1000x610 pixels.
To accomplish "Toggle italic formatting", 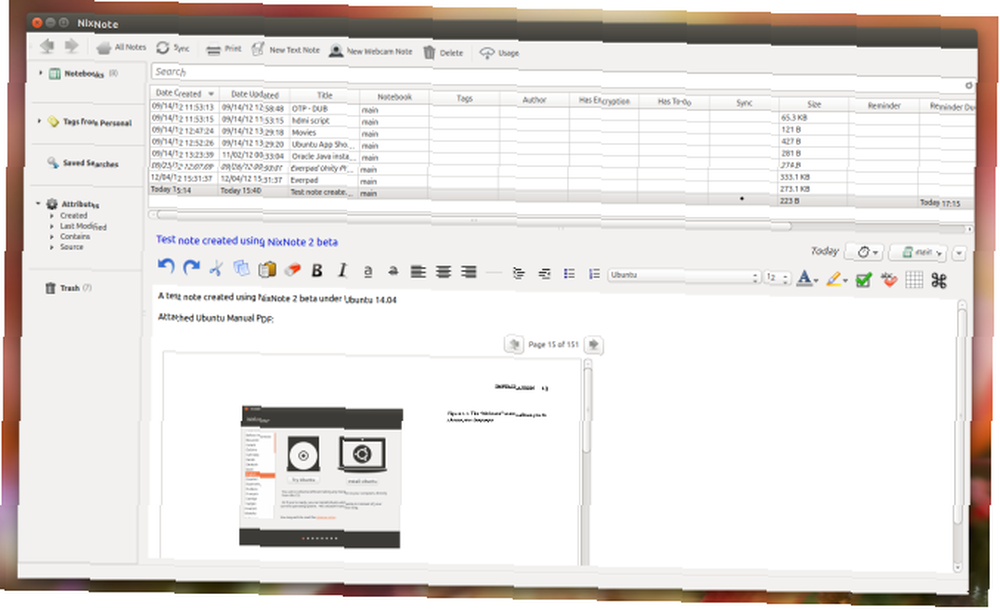I will click(x=342, y=271).
